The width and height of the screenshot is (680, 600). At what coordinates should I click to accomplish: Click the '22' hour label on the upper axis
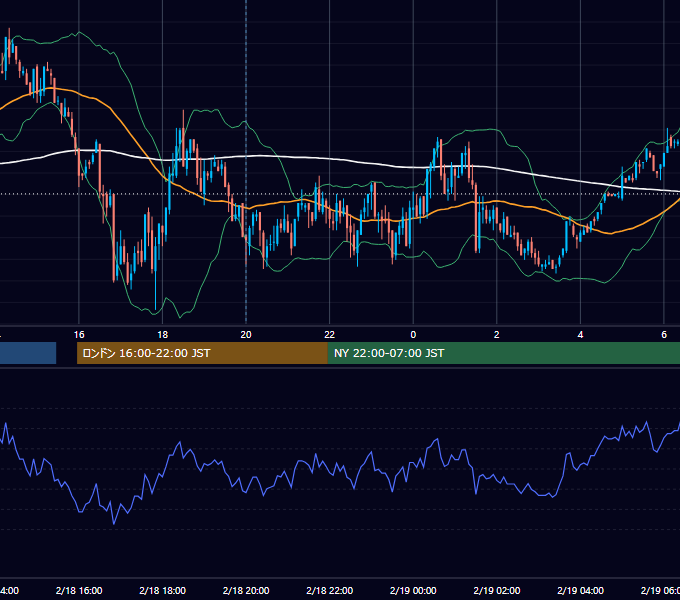(x=330, y=335)
